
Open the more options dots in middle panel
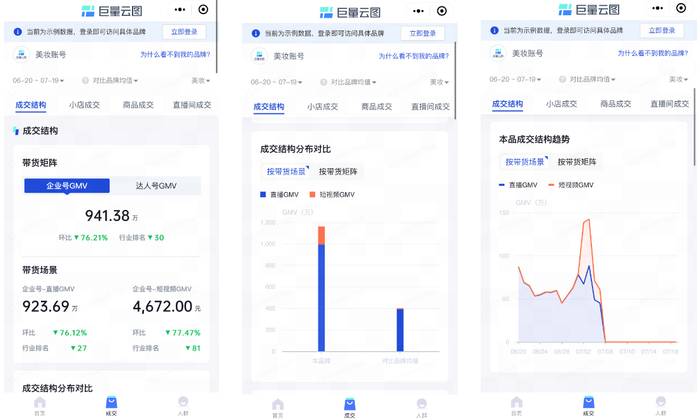pyautogui.click(x=418, y=11)
